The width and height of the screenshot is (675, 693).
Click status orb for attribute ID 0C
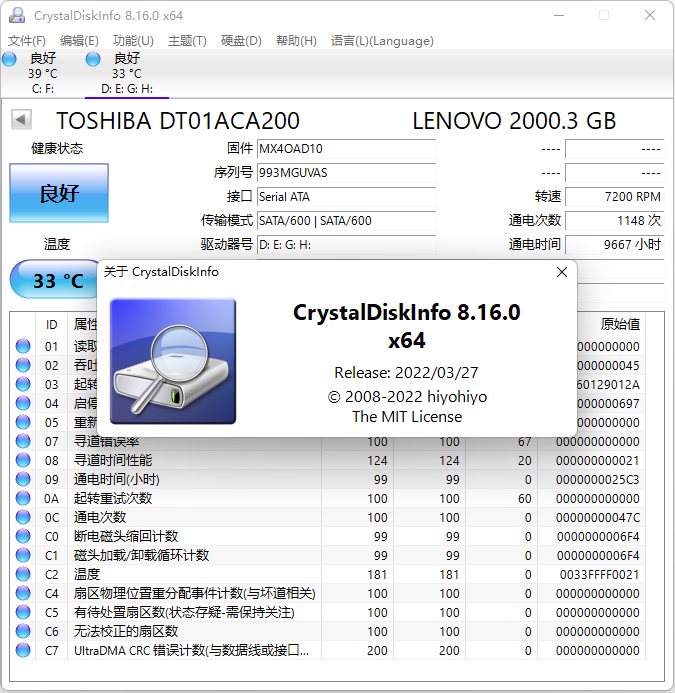click(x=23, y=517)
